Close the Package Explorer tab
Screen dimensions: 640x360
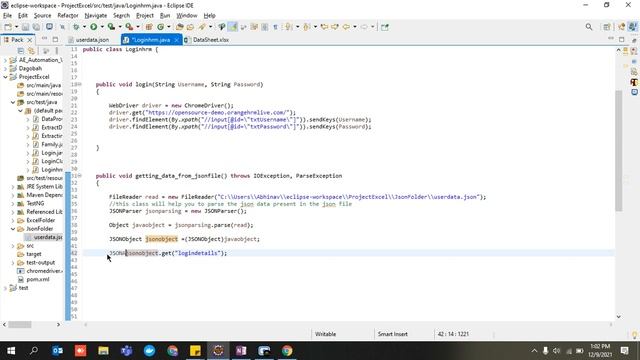point(29,40)
